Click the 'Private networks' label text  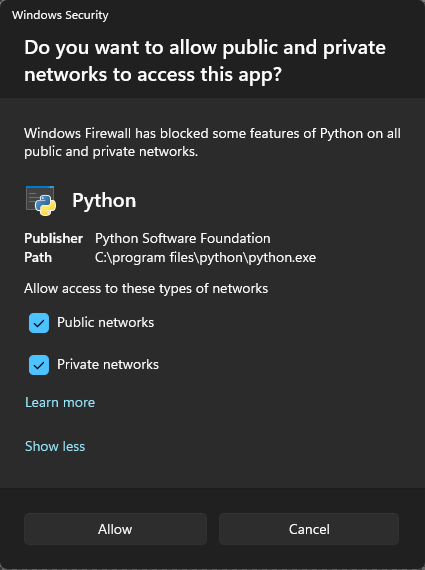pyautogui.click(x=108, y=364)
